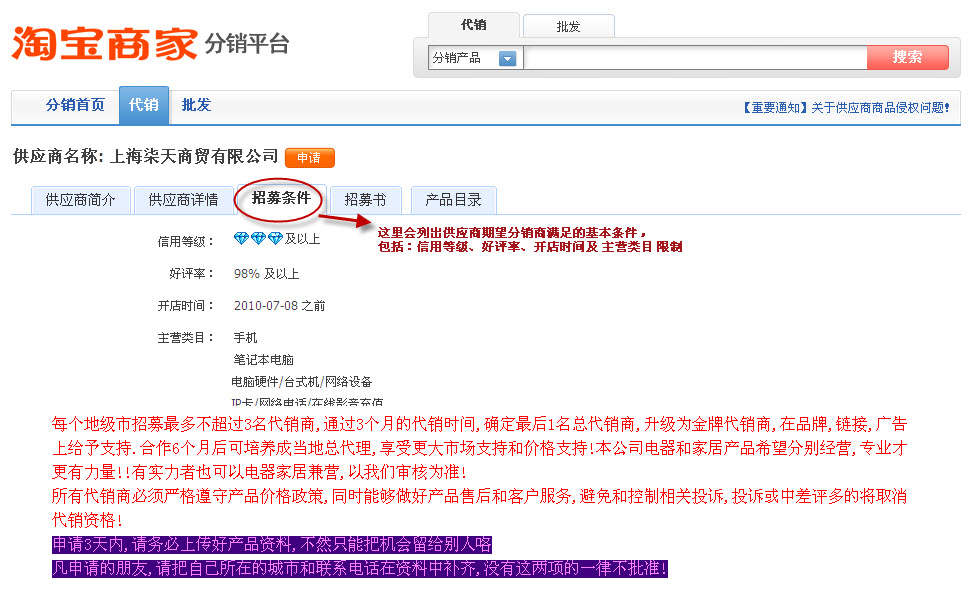Click the 好评率 label
This screenshot has height=601, width=979.
pyautogui.click(x=191, y=274)
